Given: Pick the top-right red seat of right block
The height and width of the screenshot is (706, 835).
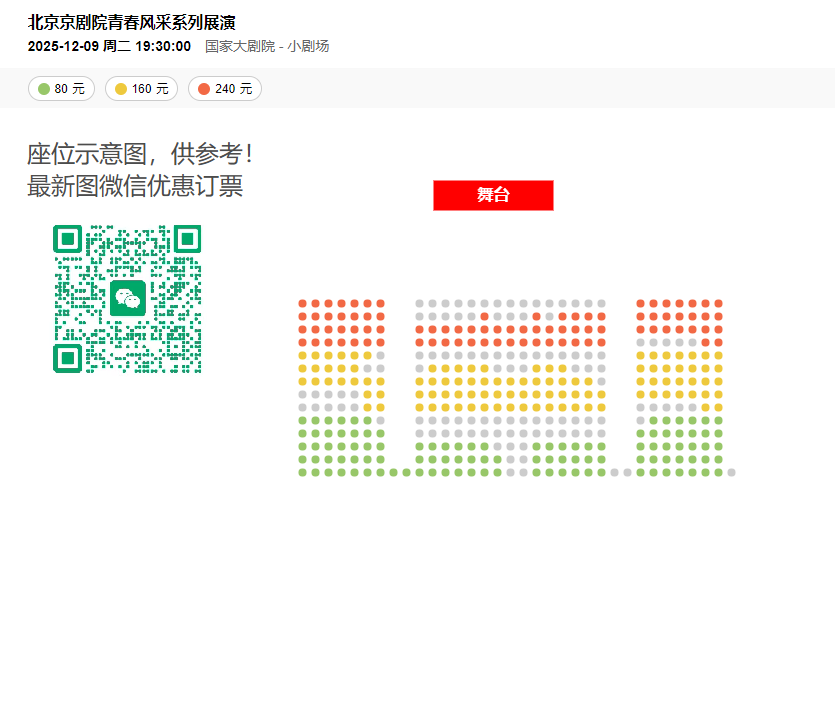Looking at the screenshot, I should click(x=718, y=303).
